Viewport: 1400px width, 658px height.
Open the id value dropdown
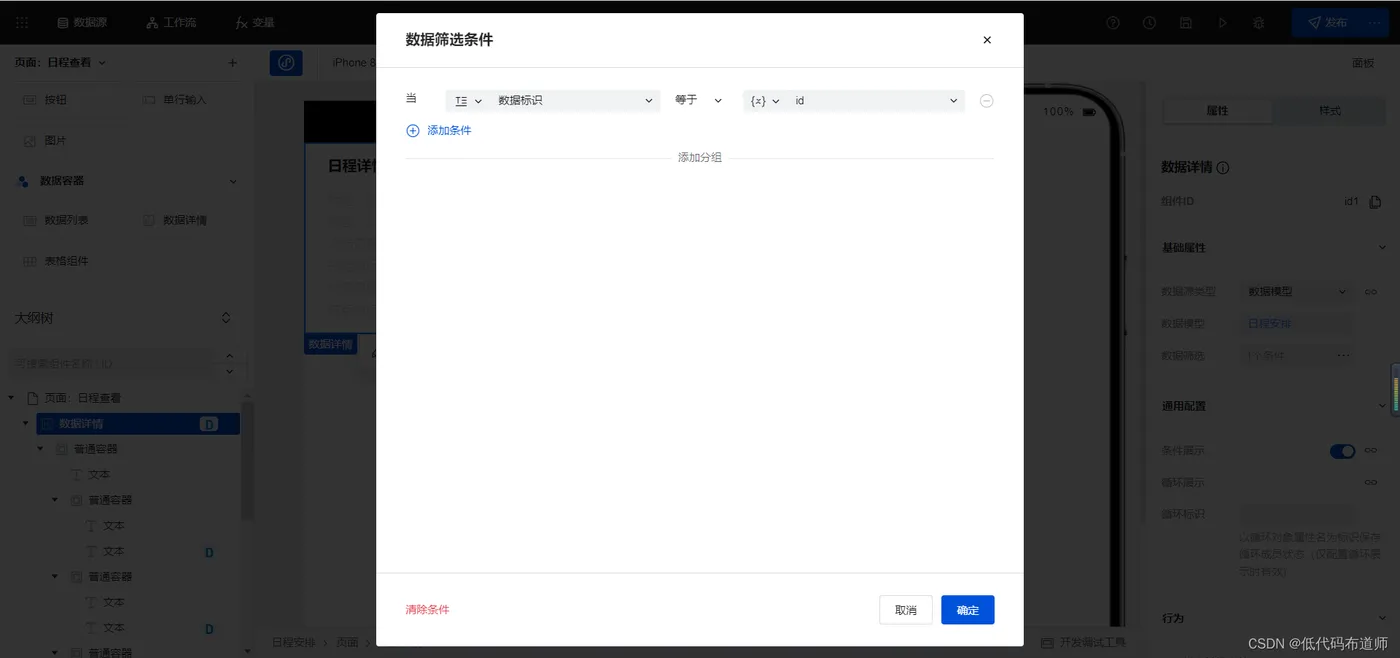(x=876, y=101)
